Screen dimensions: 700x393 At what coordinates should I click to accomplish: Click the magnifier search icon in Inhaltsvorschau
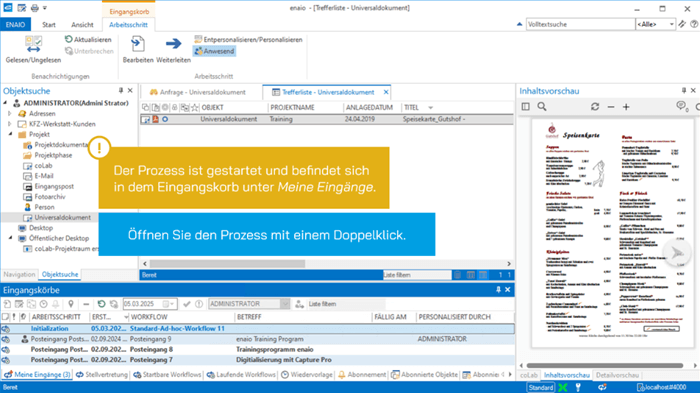(x=542, y=107)
